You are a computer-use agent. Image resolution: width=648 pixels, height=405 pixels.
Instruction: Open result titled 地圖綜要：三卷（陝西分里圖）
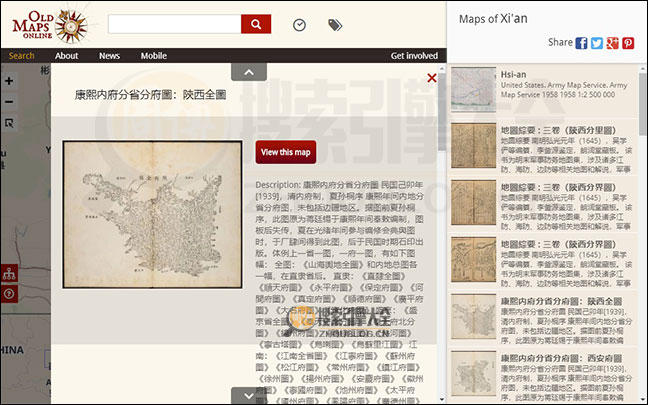559,131
